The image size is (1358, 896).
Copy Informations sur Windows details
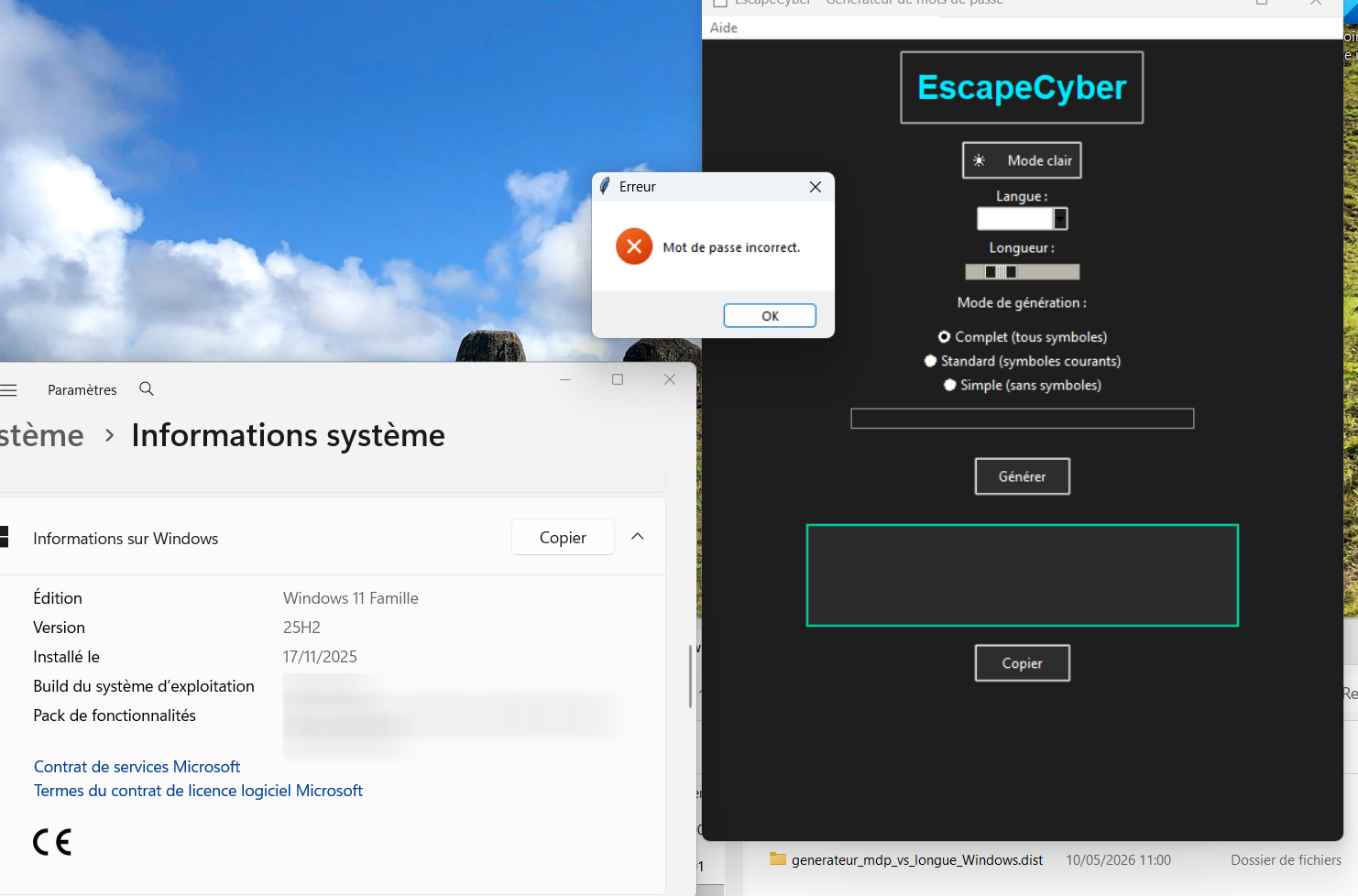coord(563,538)
